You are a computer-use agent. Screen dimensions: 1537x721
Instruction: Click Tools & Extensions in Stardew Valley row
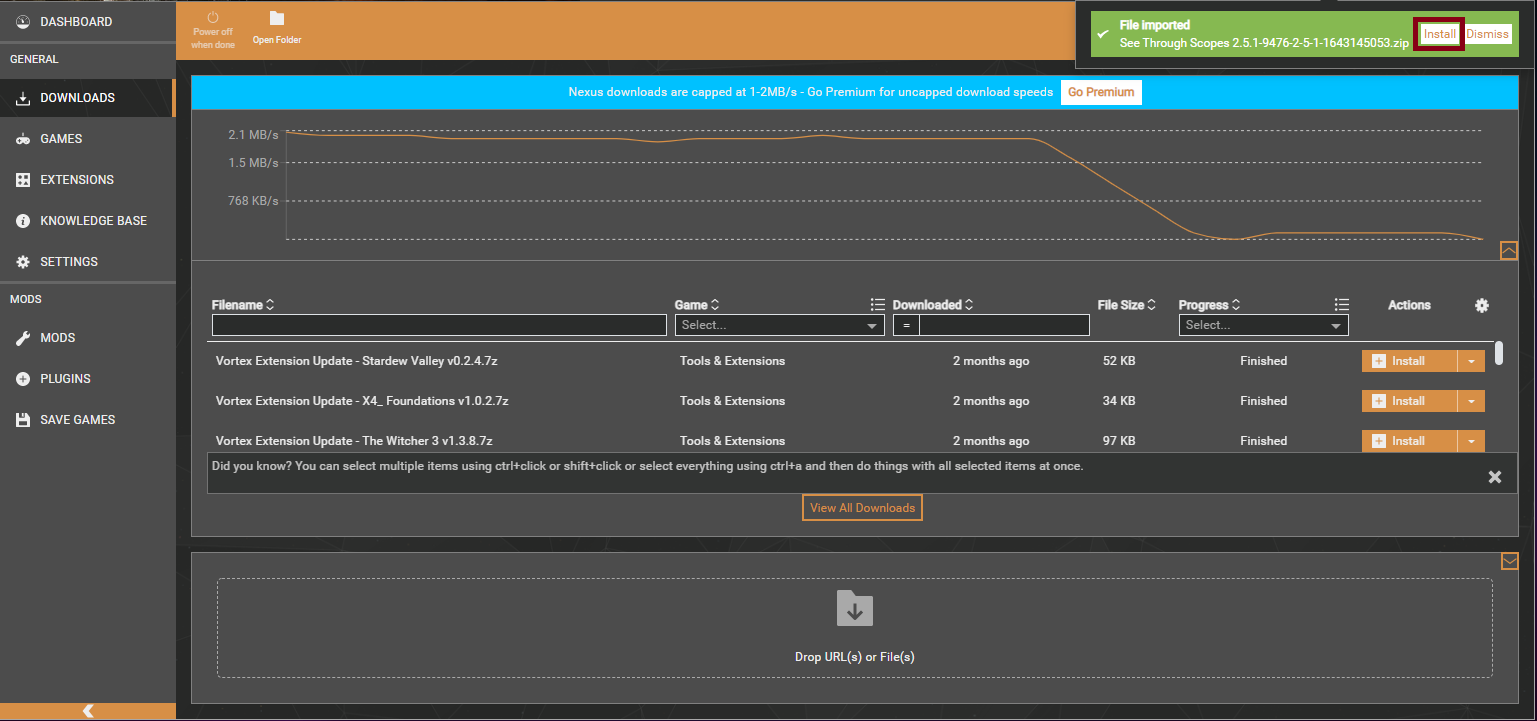[x=732, y=361]
